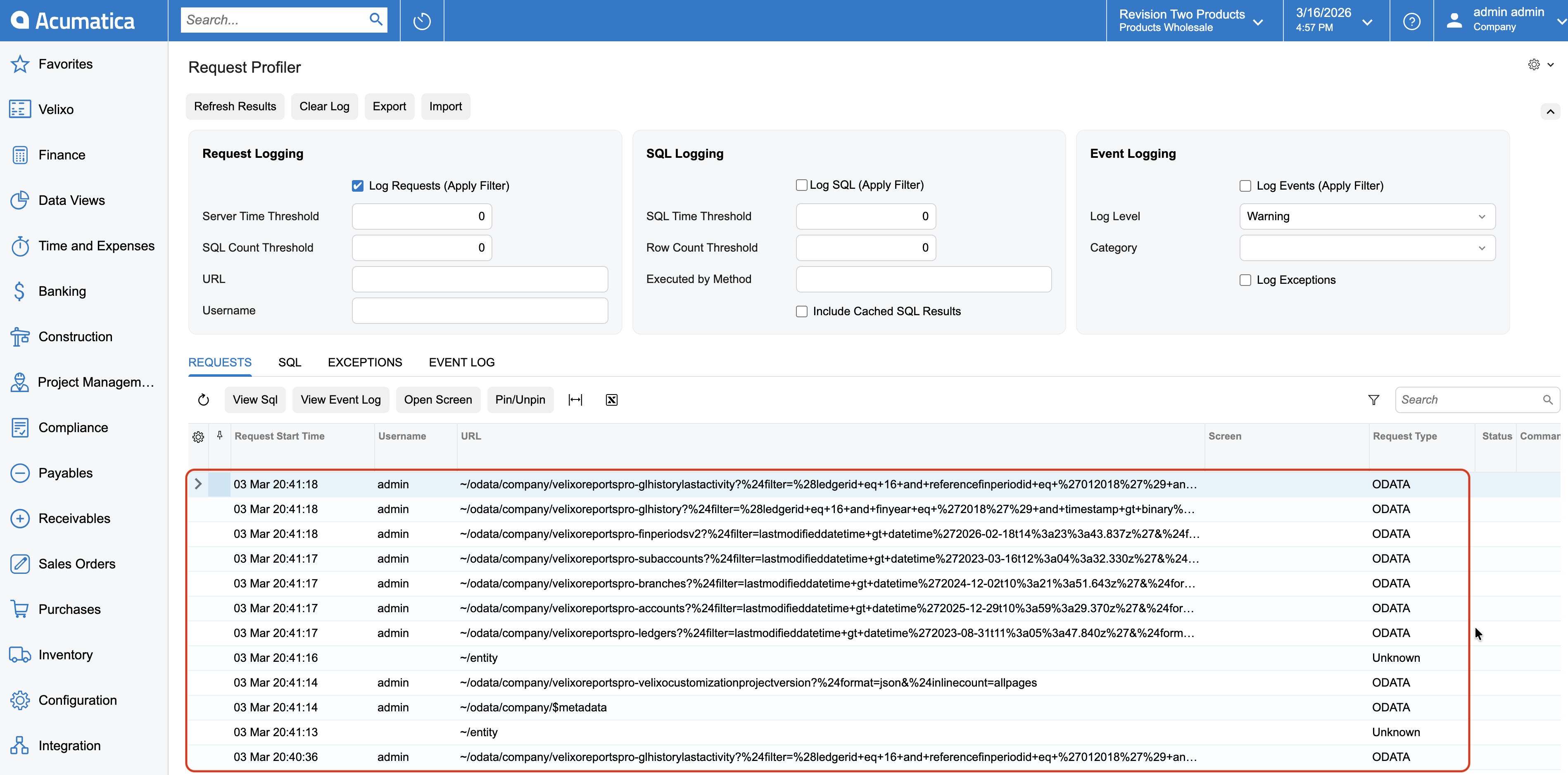Click the Banking sidebar icon
This screenshot has height=775, width=1568.
click(19, 292)
